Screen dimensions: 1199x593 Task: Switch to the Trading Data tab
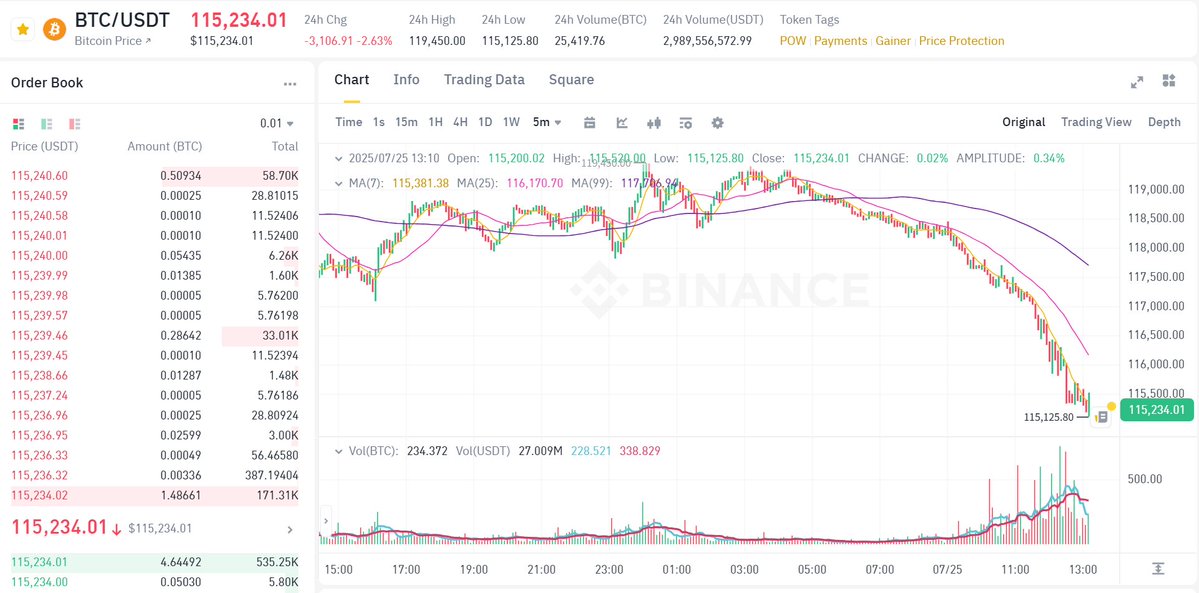click(x=484, y=80)
